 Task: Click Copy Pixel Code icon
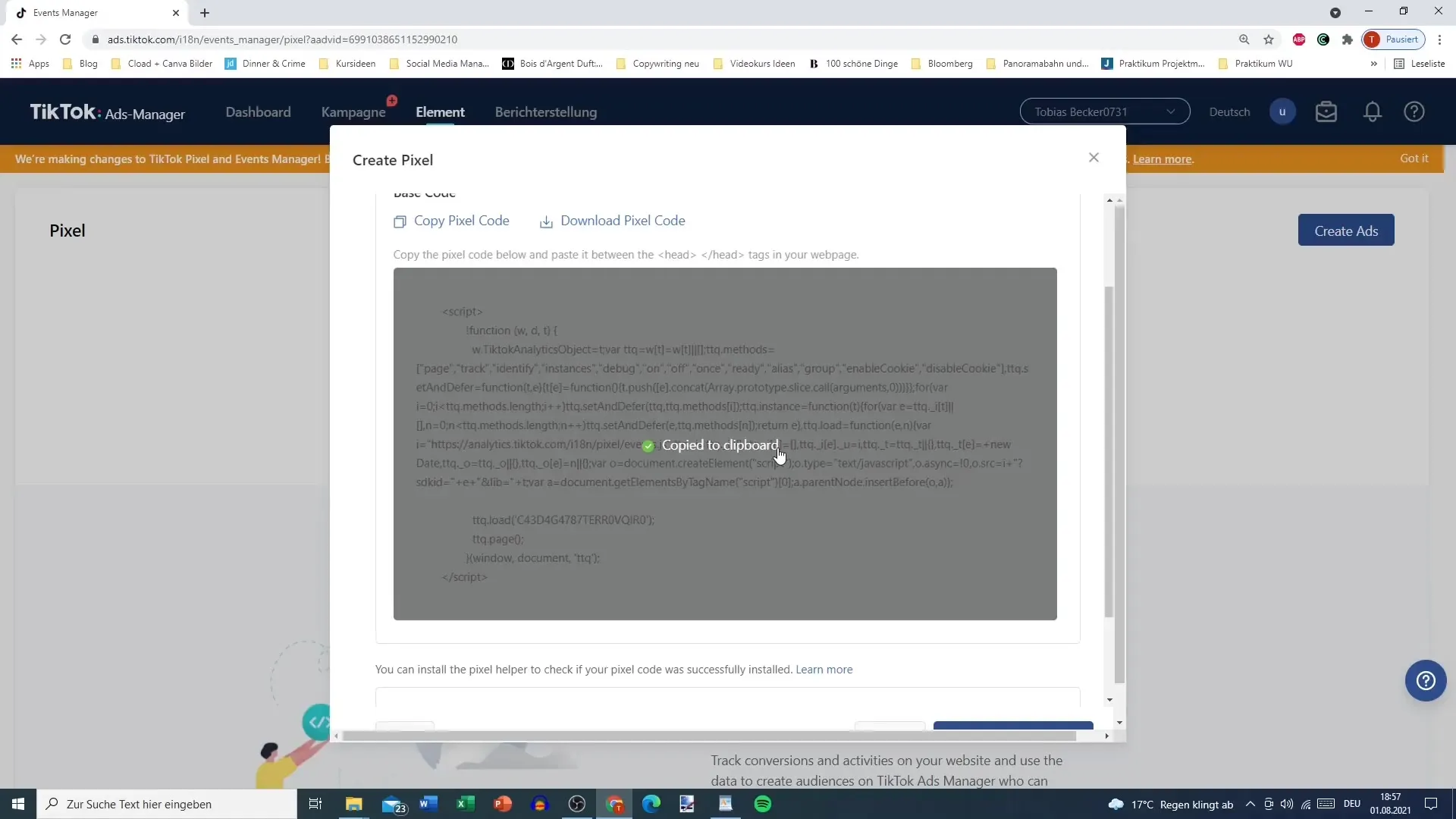point(400,221)
